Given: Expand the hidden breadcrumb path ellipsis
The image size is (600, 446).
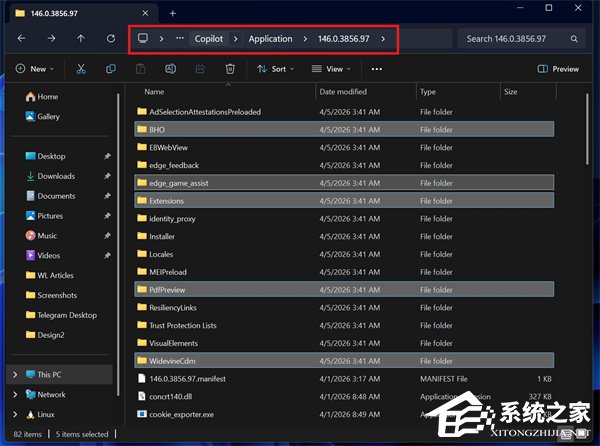Looking at the screenshot, I should click(179, 38).
